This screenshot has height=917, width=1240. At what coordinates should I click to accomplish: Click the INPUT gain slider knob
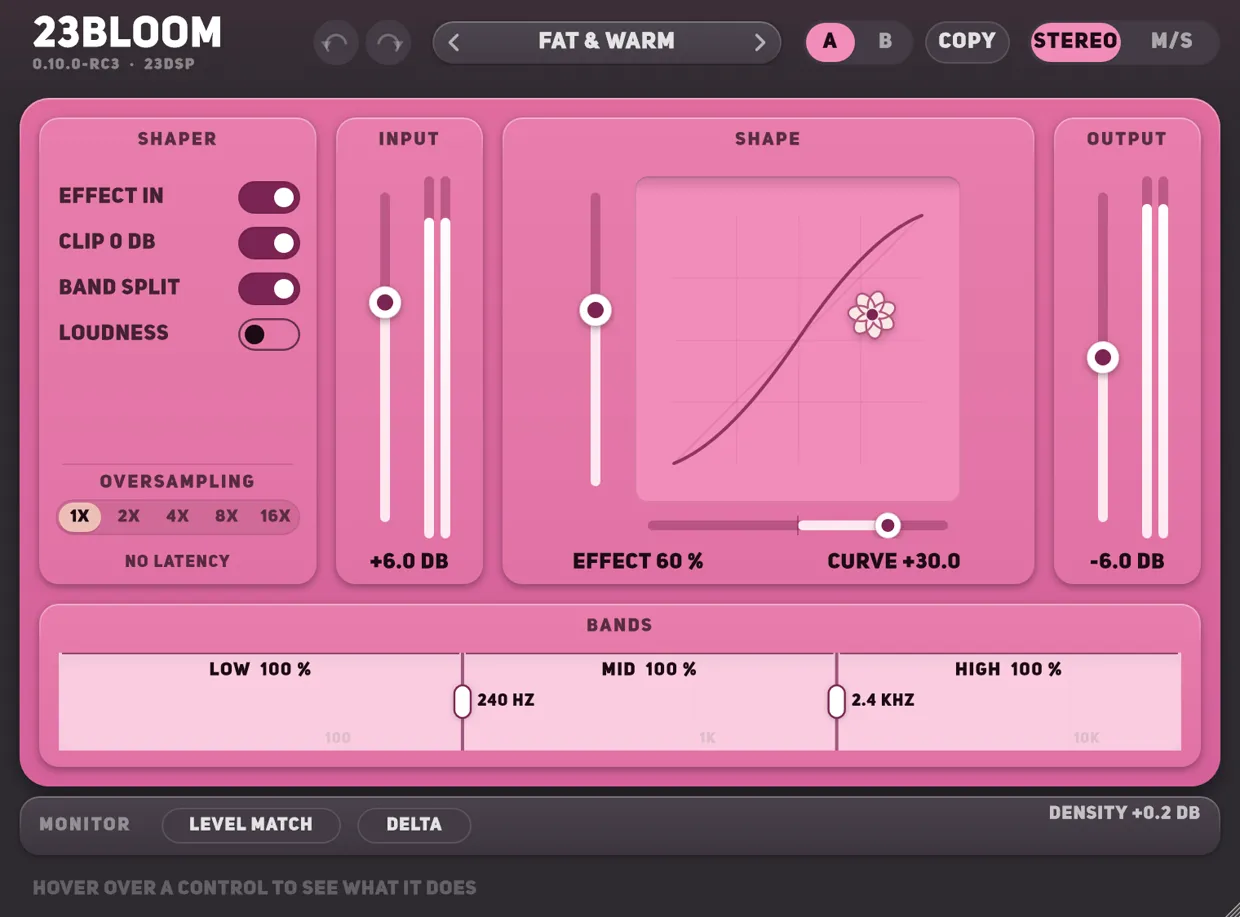385,302
